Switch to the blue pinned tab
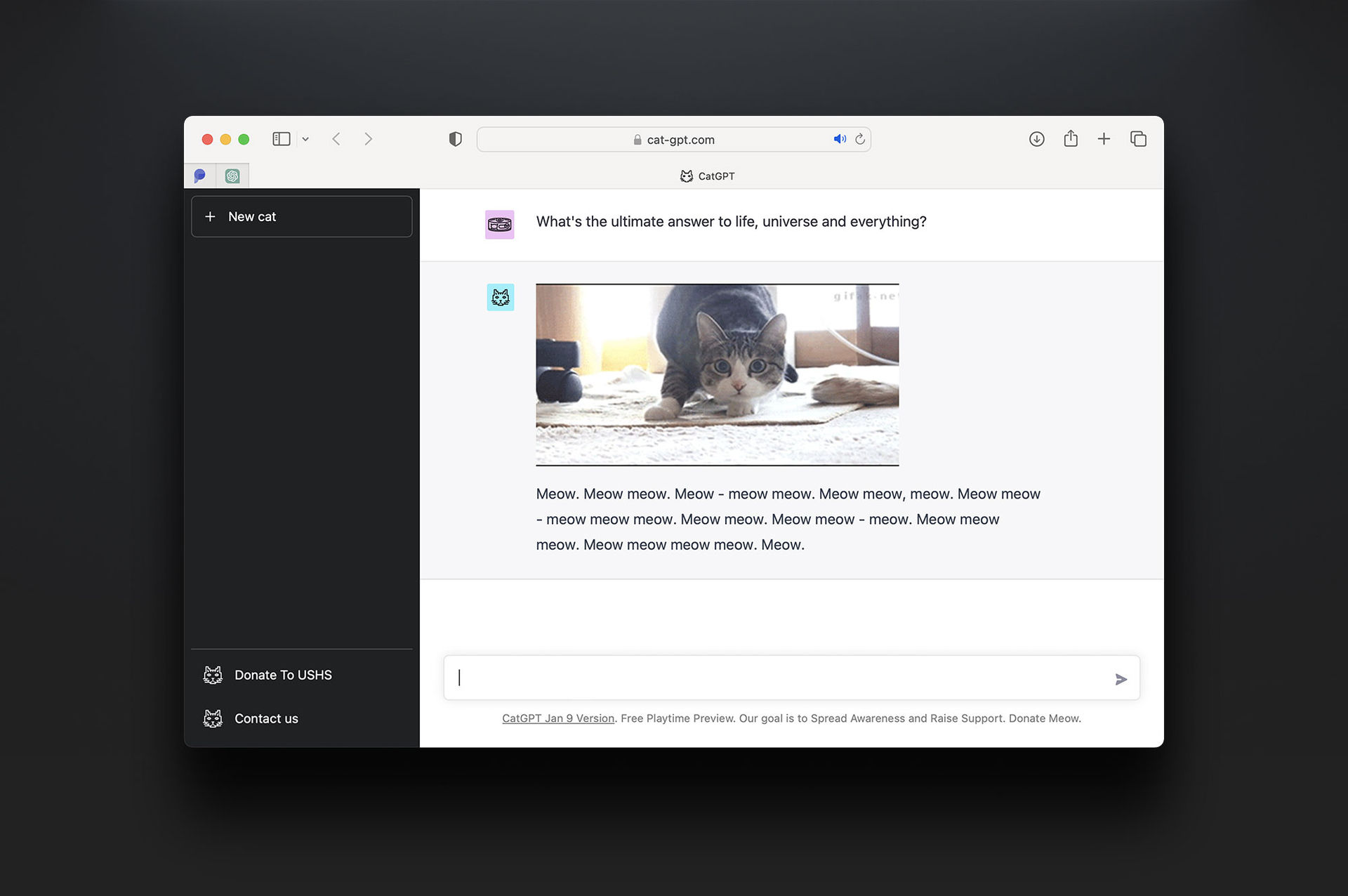The height and width of the screenshot is (896, 1348). tap(200, 176)
